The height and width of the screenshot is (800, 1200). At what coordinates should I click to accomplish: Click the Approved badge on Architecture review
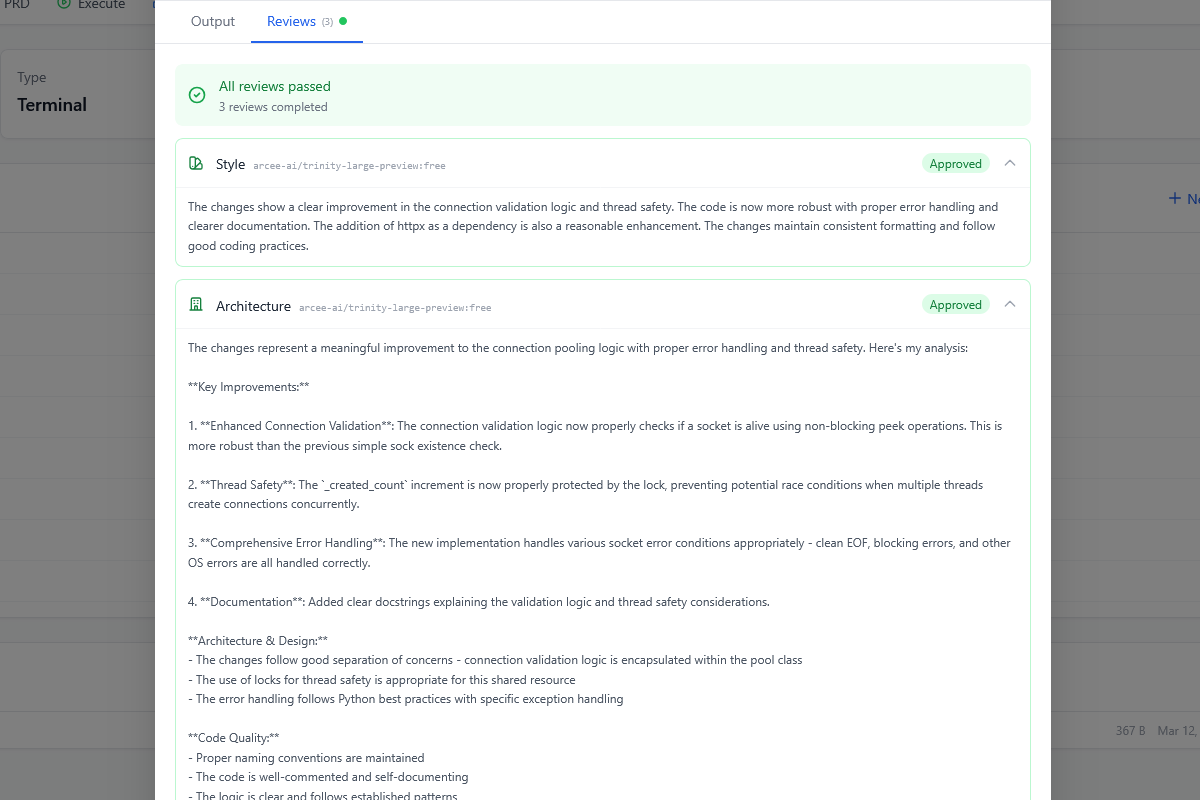(956, 305)
